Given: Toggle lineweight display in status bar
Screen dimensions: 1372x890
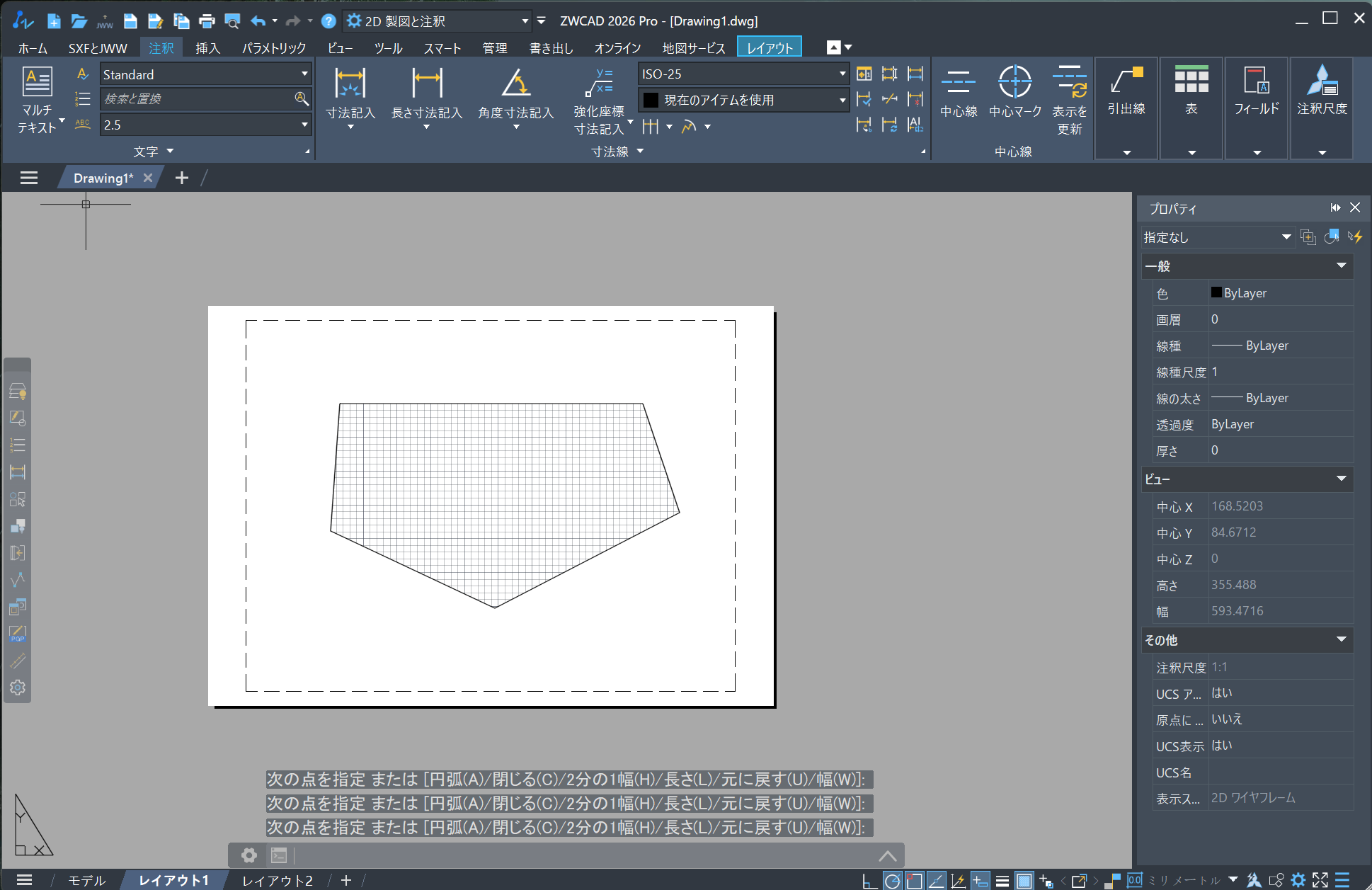Looking at the screenshot, I should pos(1002,881).
